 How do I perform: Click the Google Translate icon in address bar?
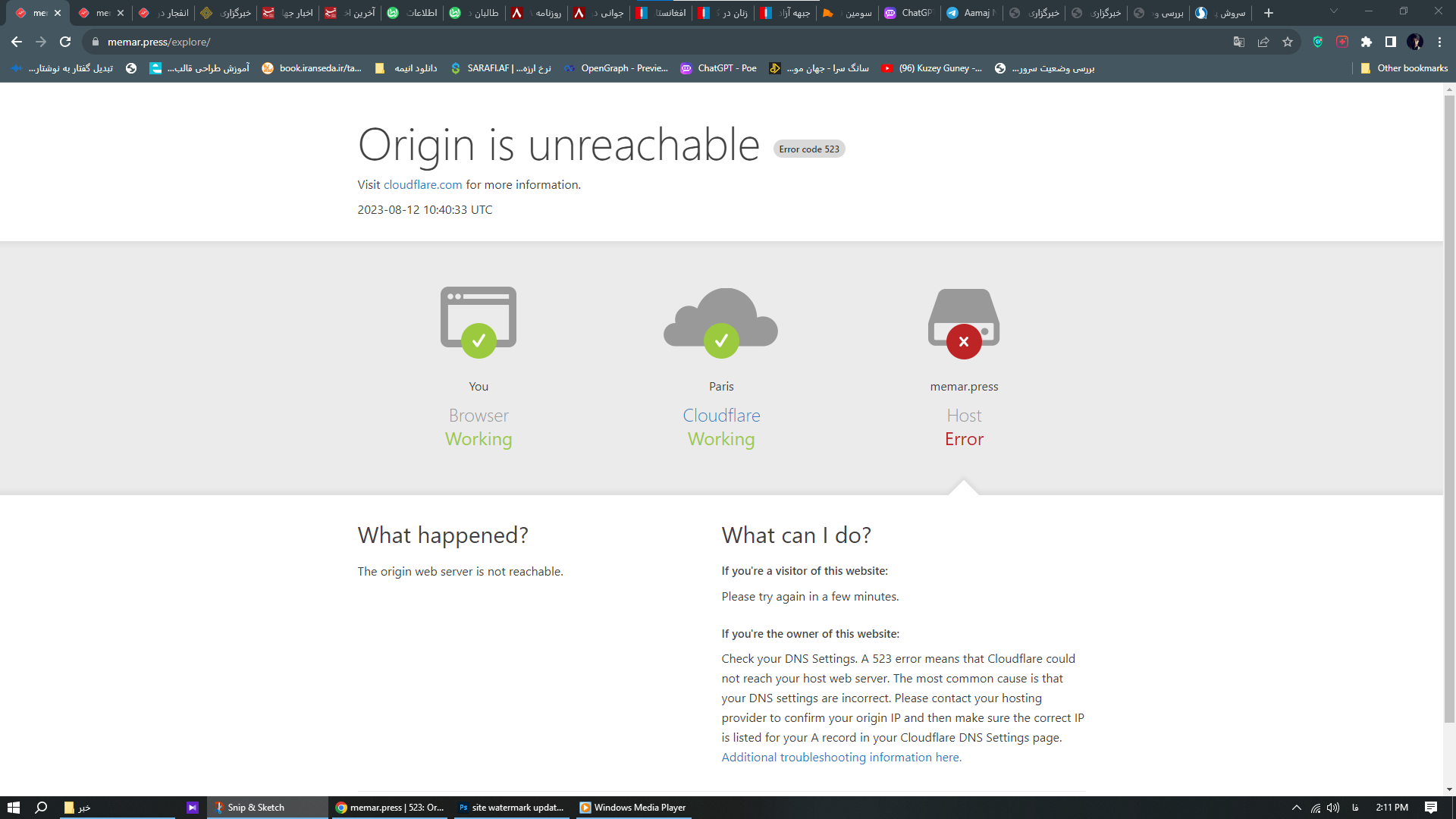point(1239,42)
